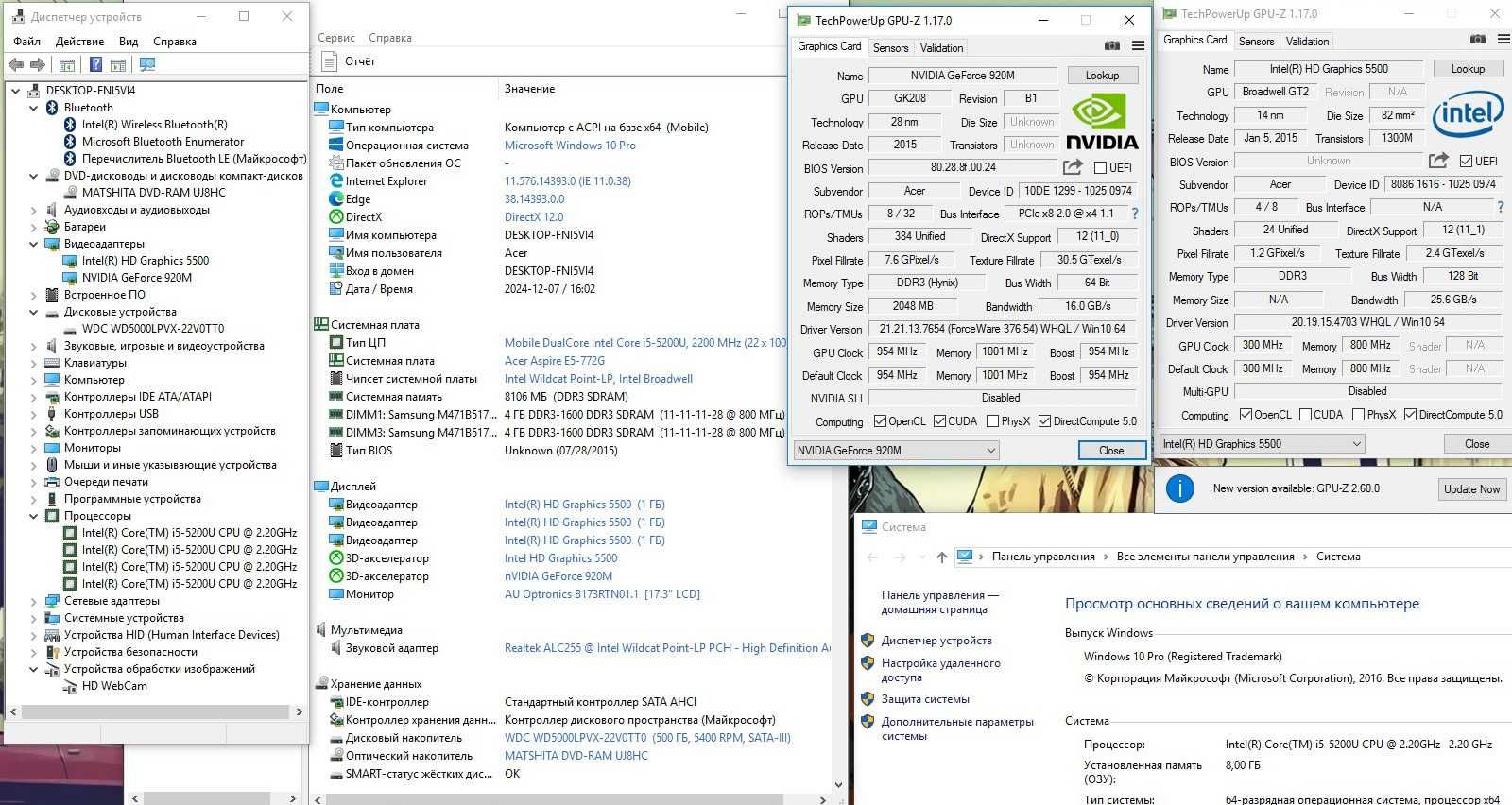
Task: Click Update Now button in GPU-Z
Action: pyautogui.click(x=1471, y=488)
